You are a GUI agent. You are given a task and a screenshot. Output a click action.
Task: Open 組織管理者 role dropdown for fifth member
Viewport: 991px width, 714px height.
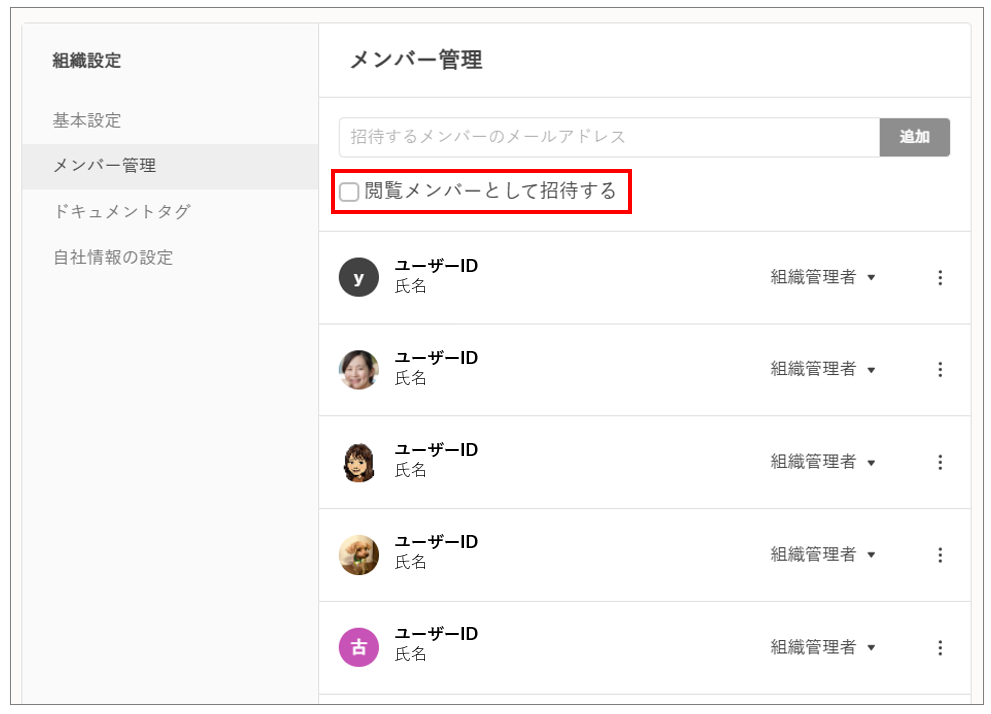pos(822,647)
